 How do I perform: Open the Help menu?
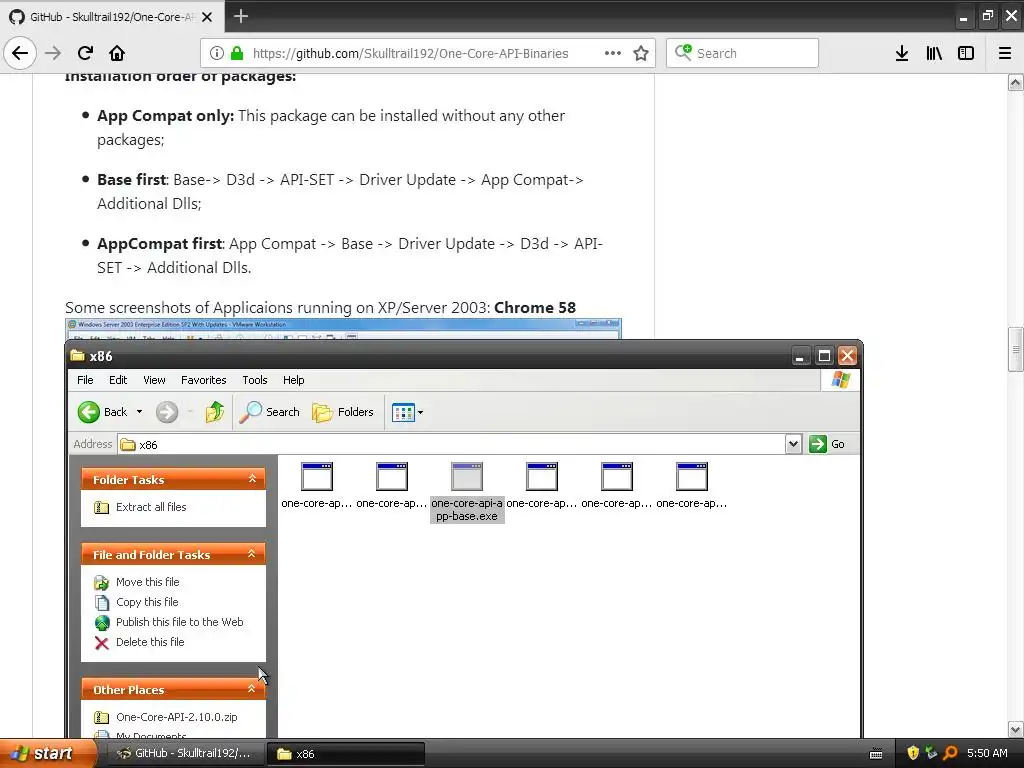(293, 380)
